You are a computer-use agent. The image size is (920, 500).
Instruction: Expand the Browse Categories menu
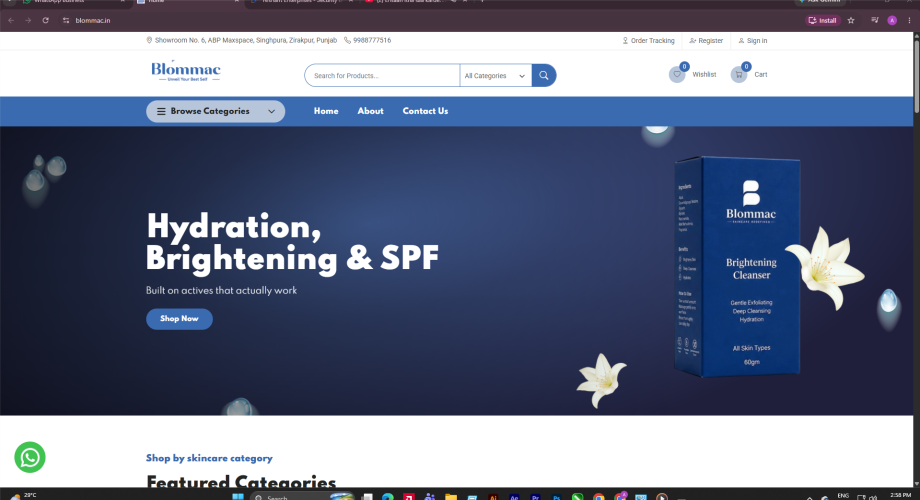215,112
